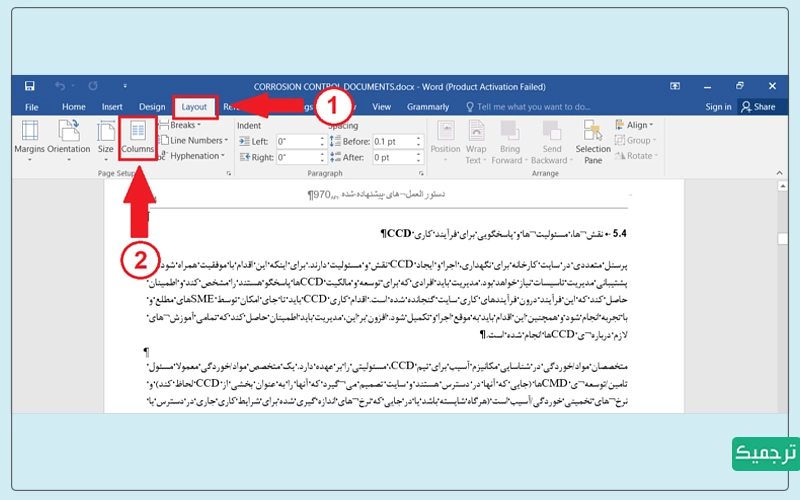Click the Save icon in quick access toolbar
The width and height of the screenshot is (800, 500).
pos(30,86)
